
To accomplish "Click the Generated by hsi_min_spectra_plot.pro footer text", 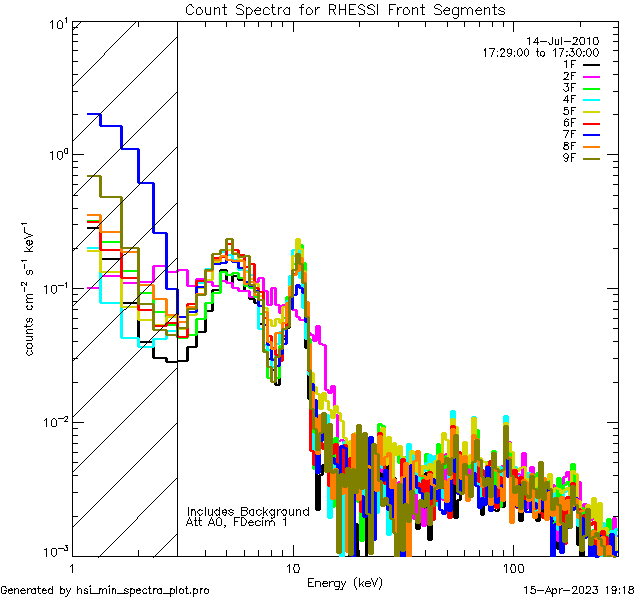I will tap(105, 591).
